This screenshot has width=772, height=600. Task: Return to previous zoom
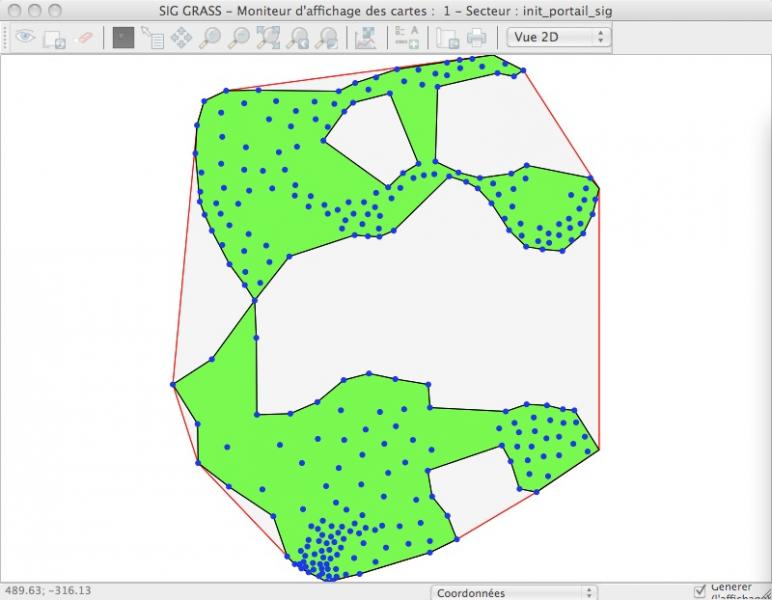click(297, 38)
